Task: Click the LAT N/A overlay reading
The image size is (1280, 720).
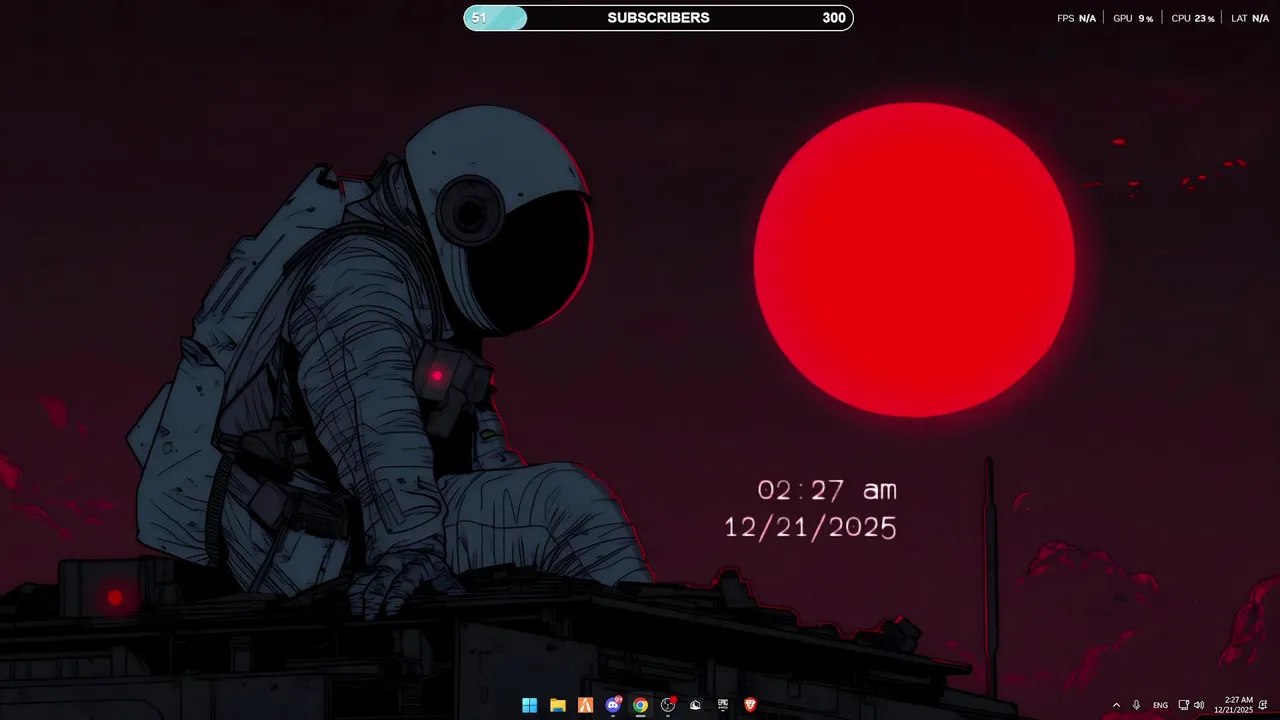Action: click(x=1250, y=19)
